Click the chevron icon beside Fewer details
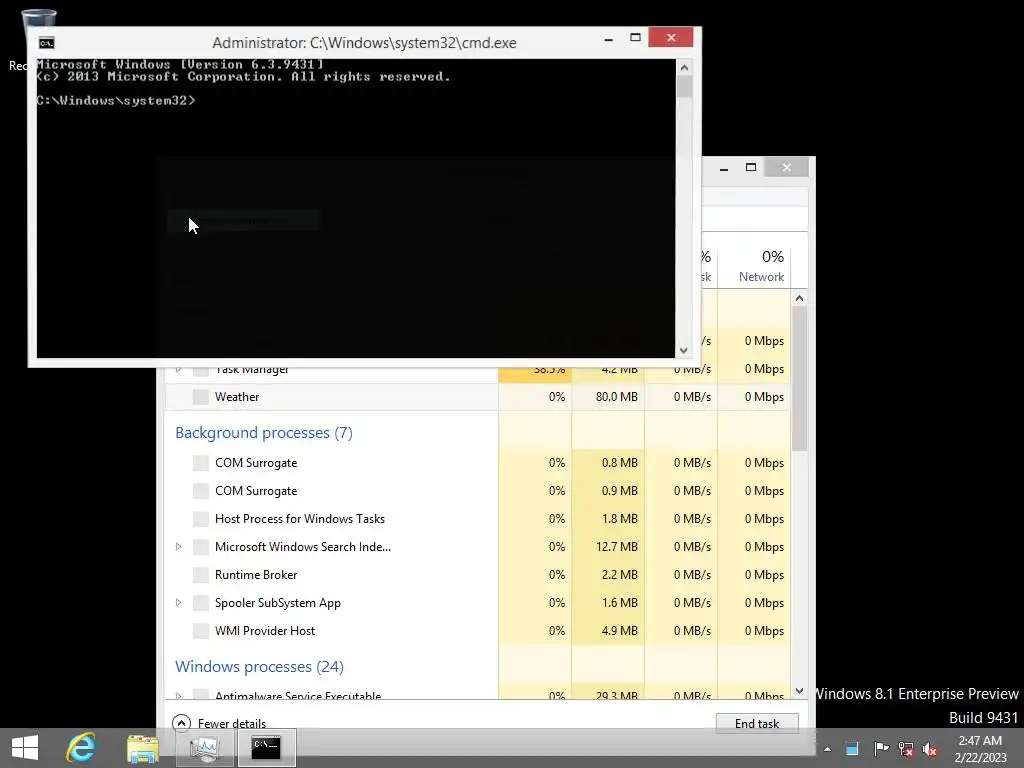 pos(182,723)
